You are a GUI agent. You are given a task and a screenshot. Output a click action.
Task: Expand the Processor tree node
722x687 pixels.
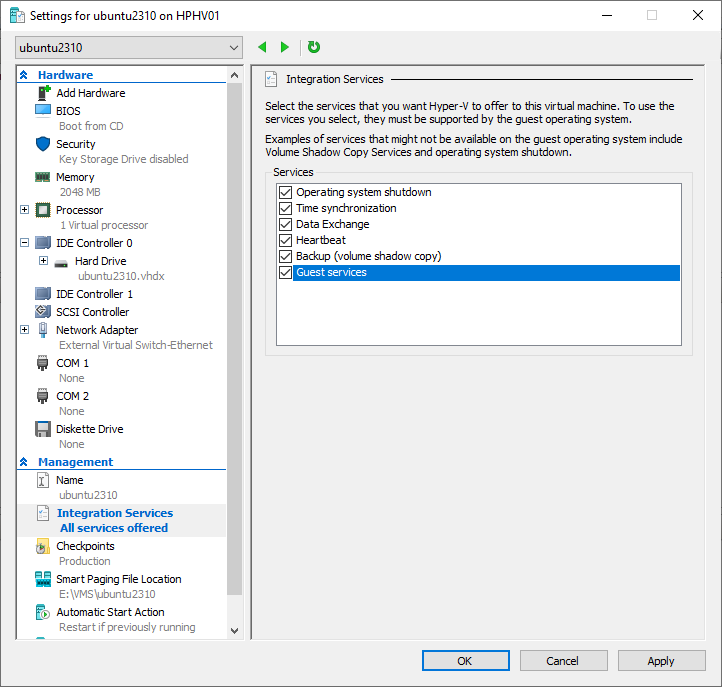25,210
